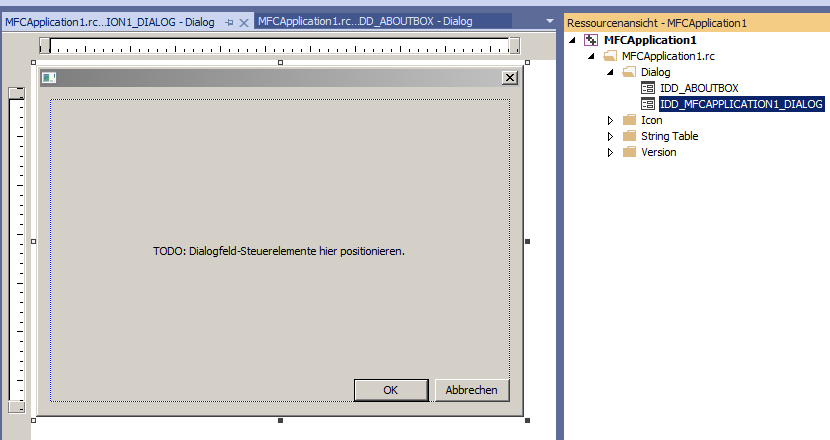Viewport: 830px width, 440px height.
Task: Open the document tab list dropdown arrow
Action: pyautogui.click(x=549, y=21)
